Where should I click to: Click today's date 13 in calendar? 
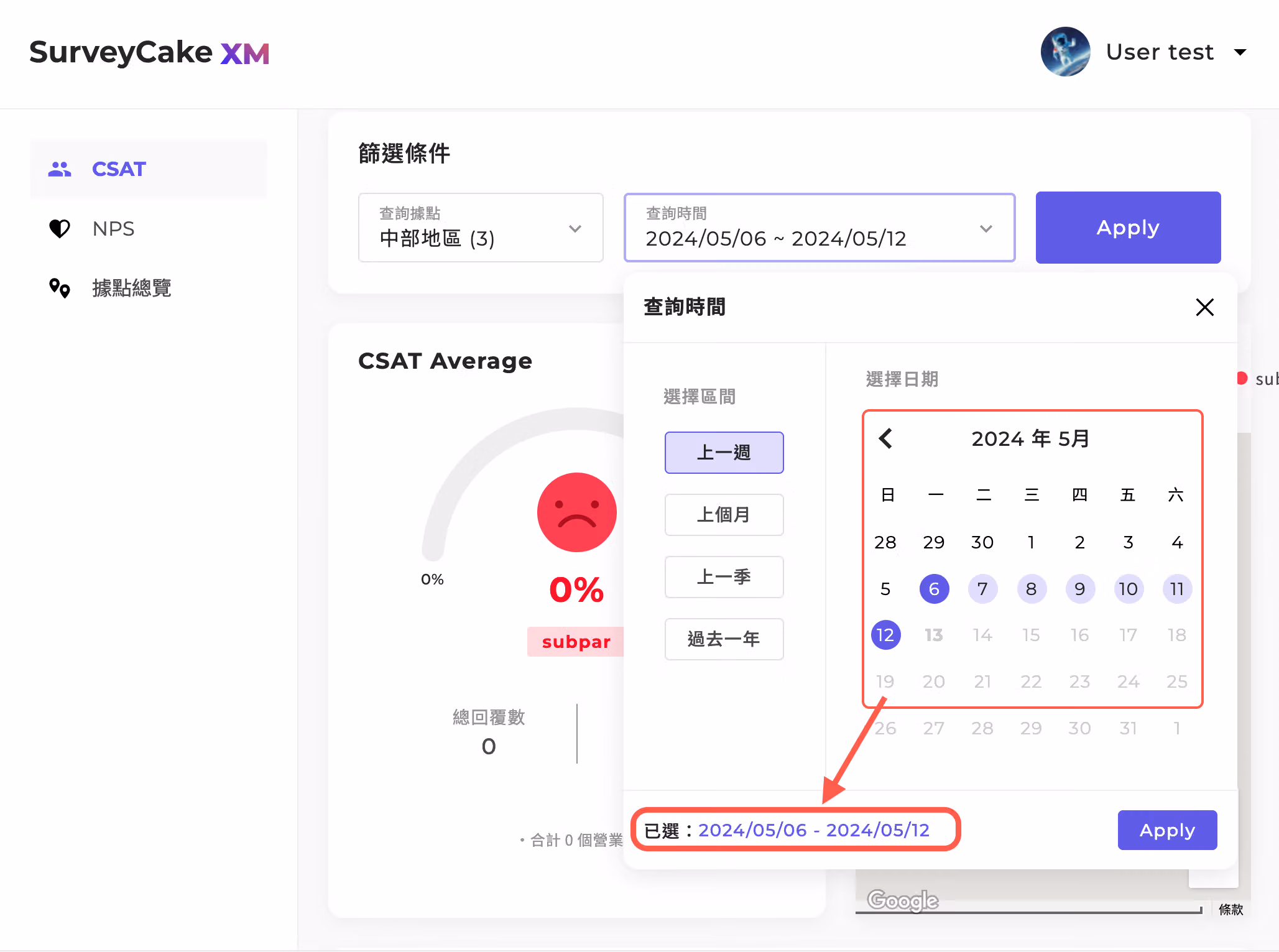click(934, 635)
